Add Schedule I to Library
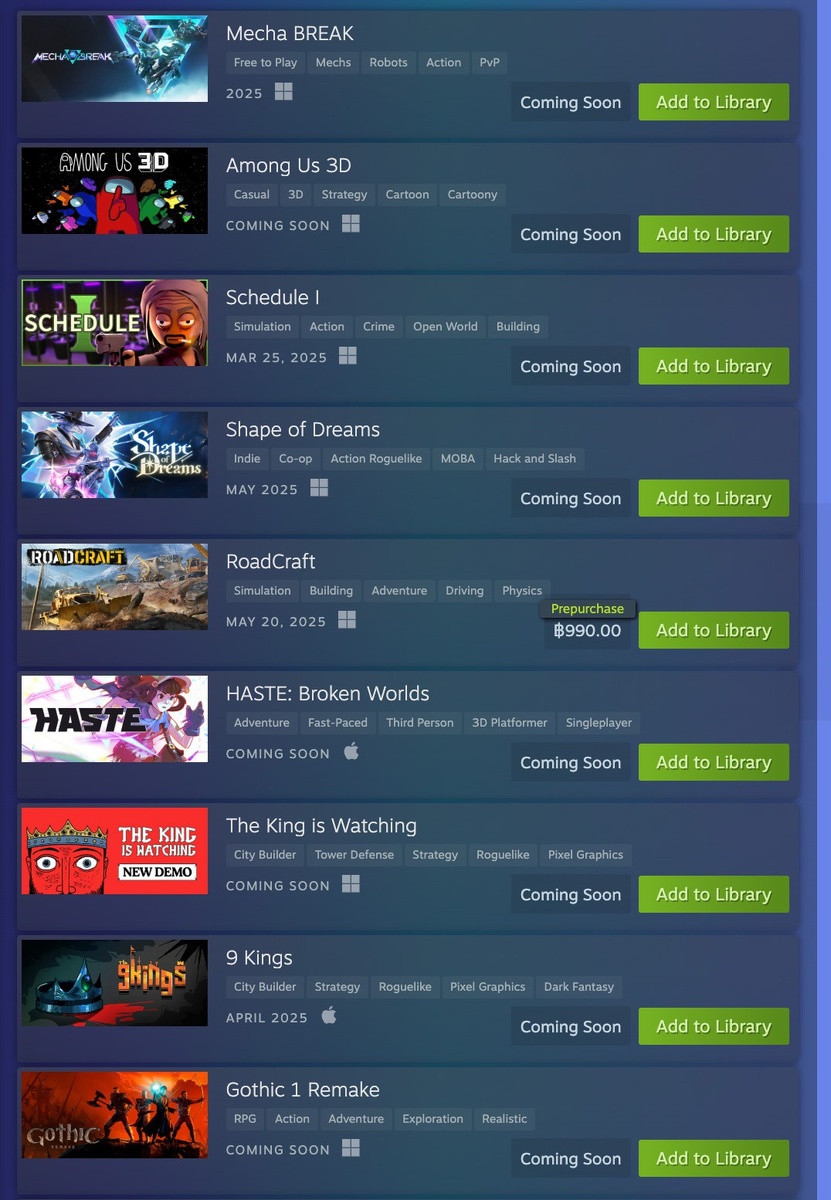 pos(714,366)
